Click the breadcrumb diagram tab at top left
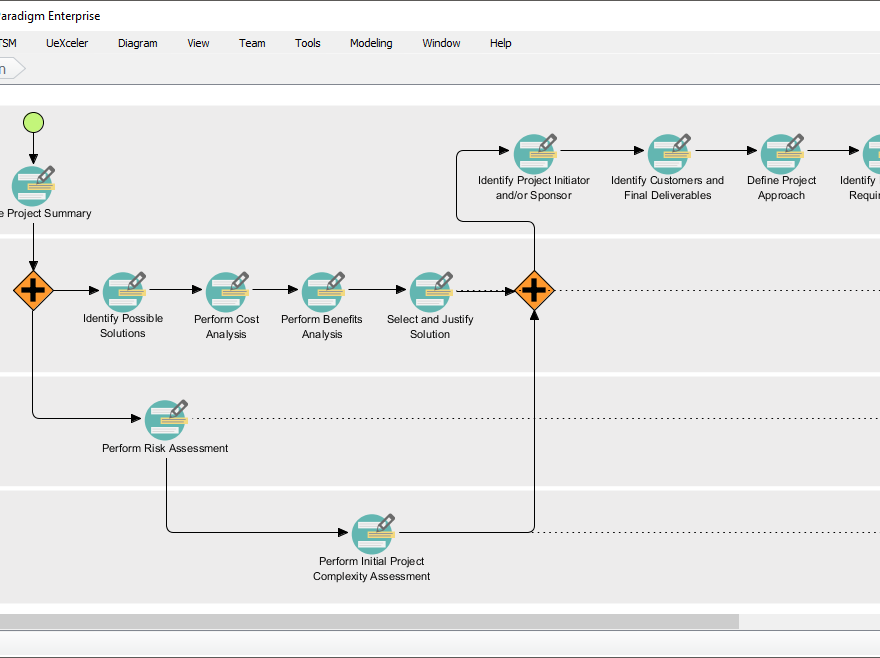The image size is (880, 658). tap(8, 69)
